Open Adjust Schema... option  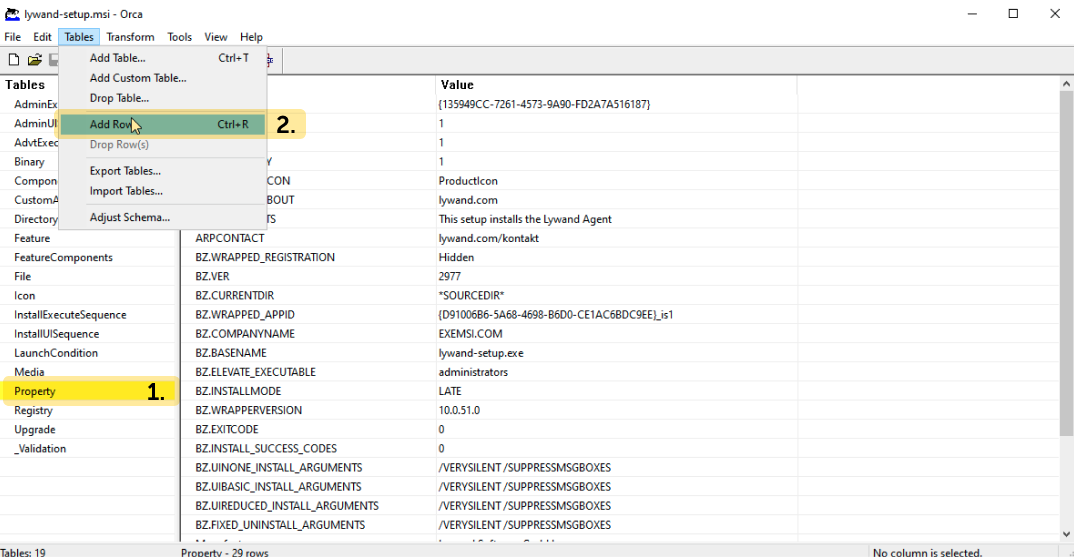(129, 217)
